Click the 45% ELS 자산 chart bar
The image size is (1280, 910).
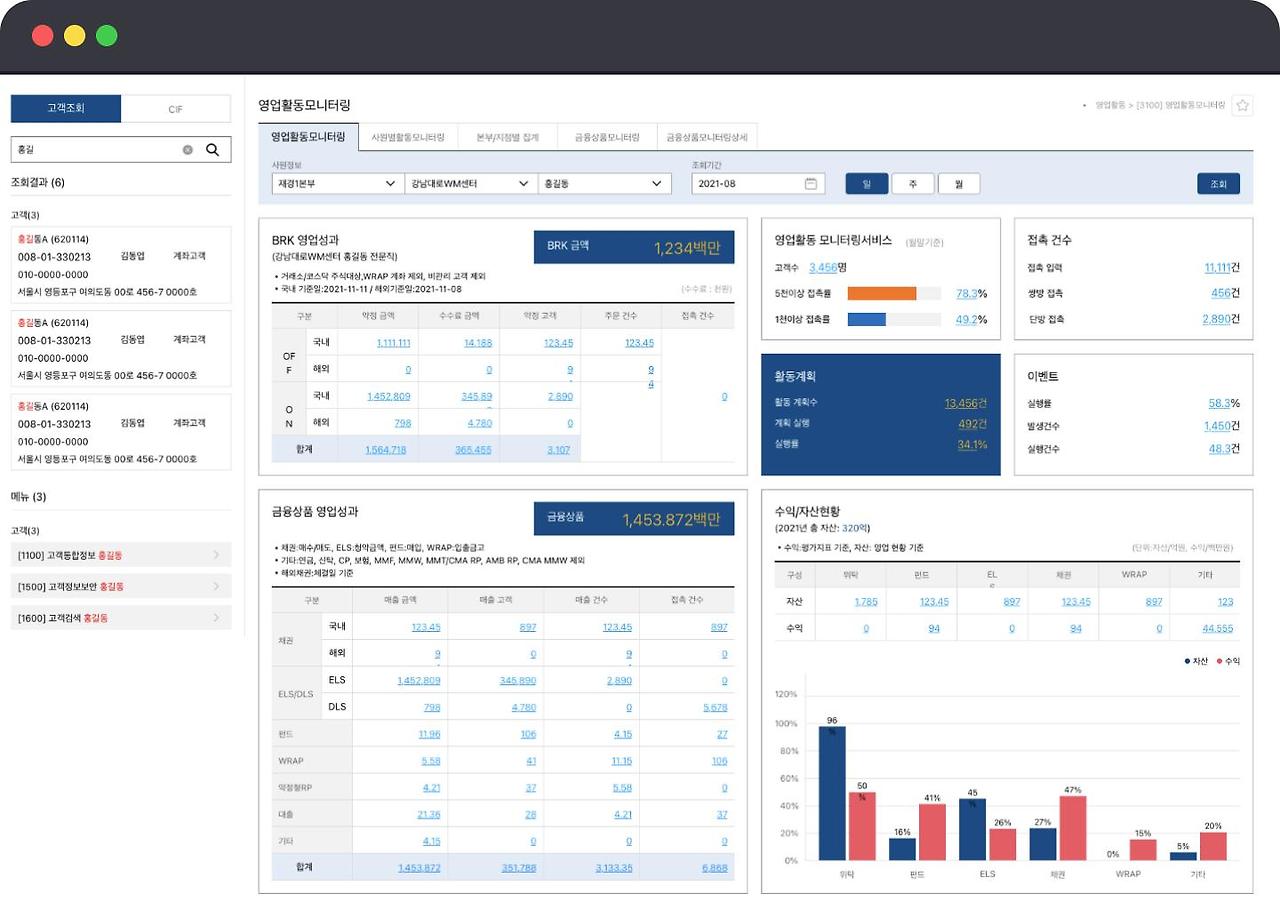pyautogui.click(x=972, y=829)
